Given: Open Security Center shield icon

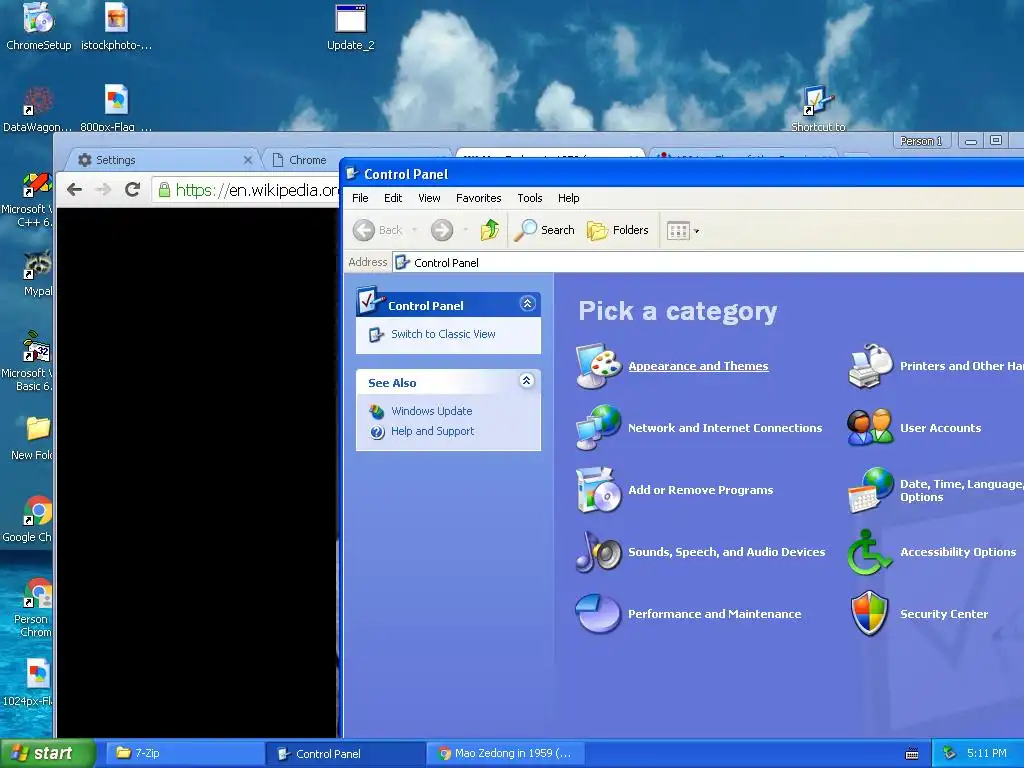Looking at the screenshot, I should tap(870, 613).
